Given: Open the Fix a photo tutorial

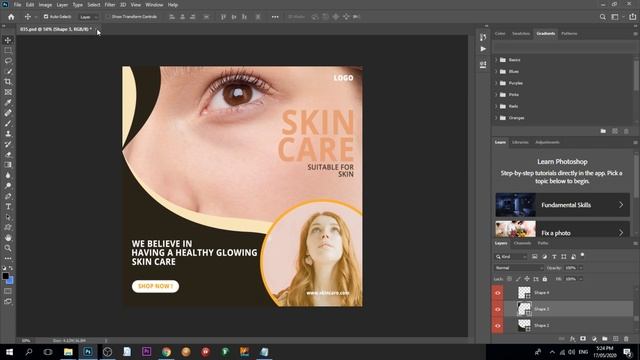Looking at the screenshot, I should click(562, 230).
